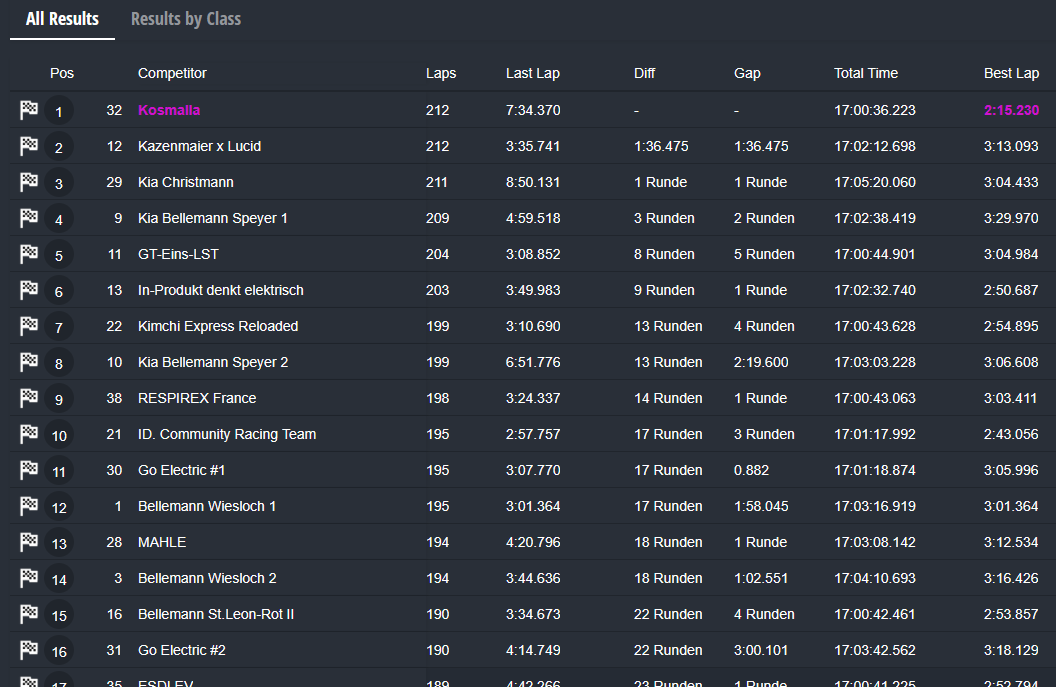Click the checkered flag icon beside Kosmalla
This screenshot has height=687, width=1056.
pos(29,110)
